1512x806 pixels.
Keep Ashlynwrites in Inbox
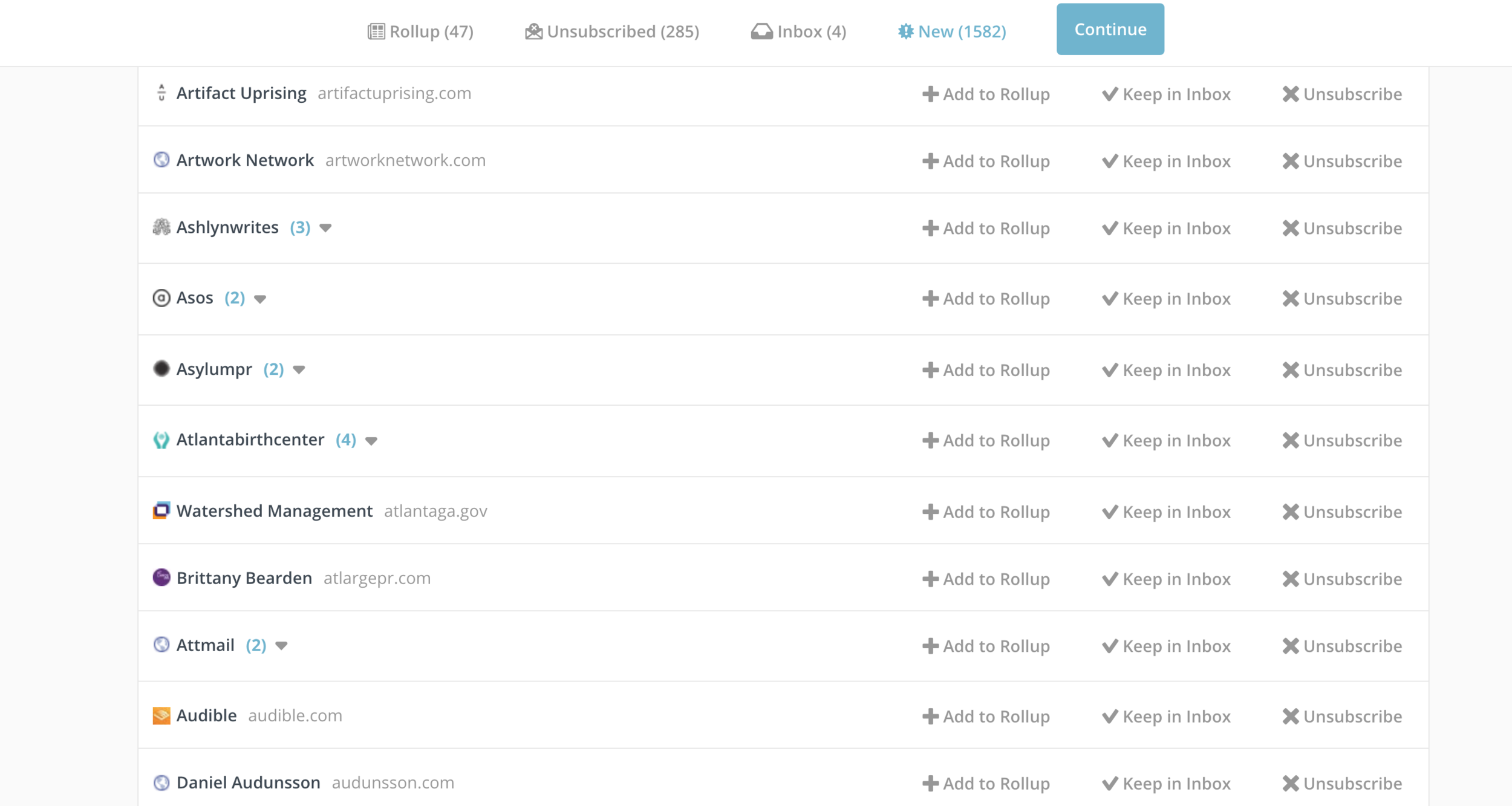(1166, 229)
